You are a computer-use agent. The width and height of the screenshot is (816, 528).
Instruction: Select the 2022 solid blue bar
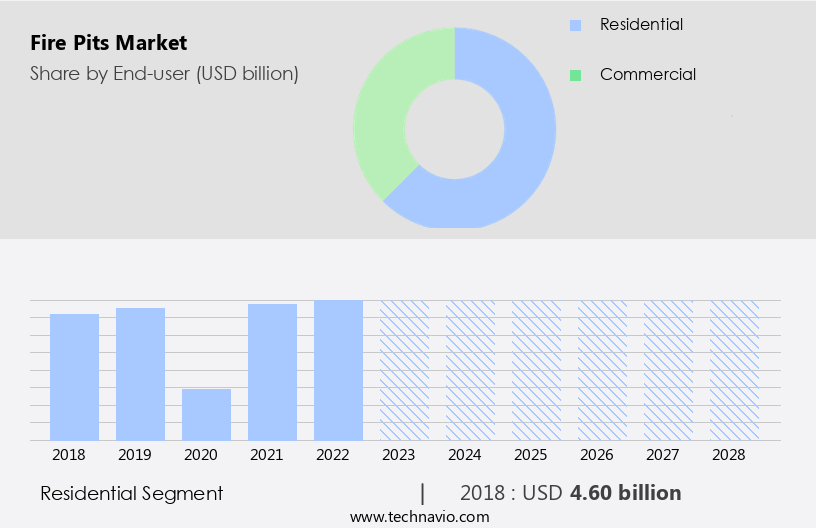click(x=338, y=370)
